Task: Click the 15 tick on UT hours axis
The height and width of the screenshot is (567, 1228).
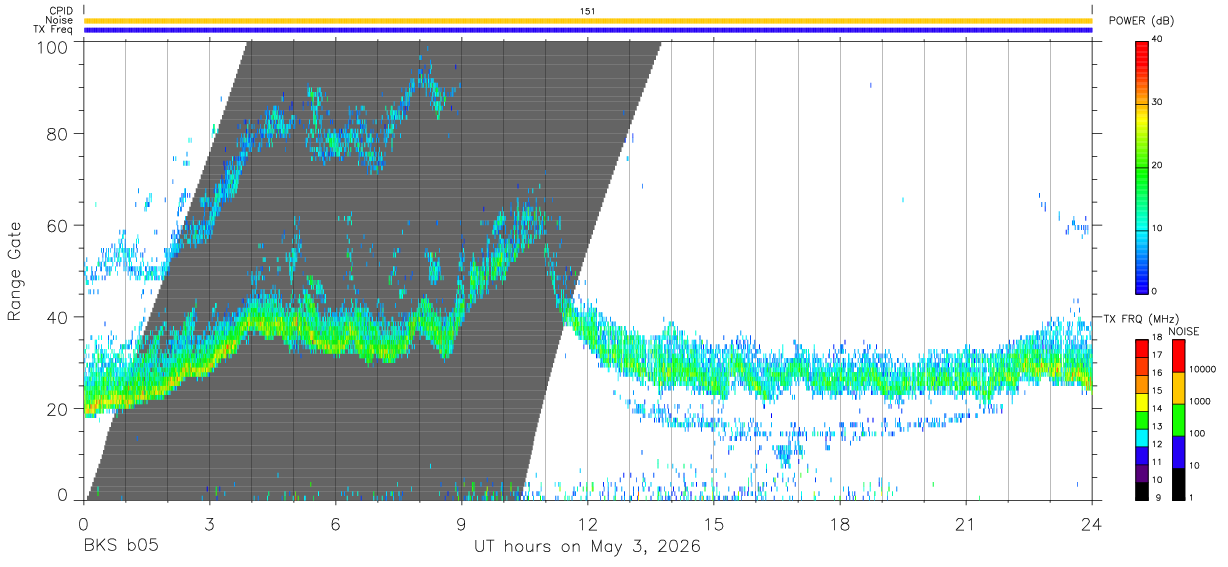Action: pos(714,525)
